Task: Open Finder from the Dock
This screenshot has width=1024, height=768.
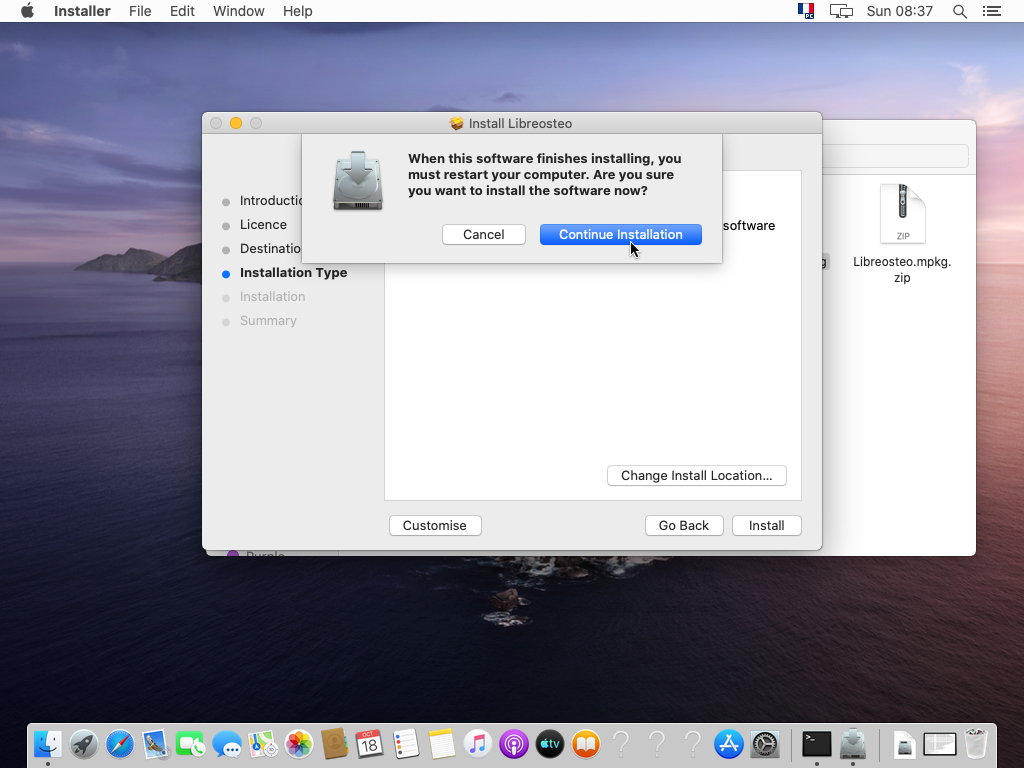Action: (x=48, y=744)
